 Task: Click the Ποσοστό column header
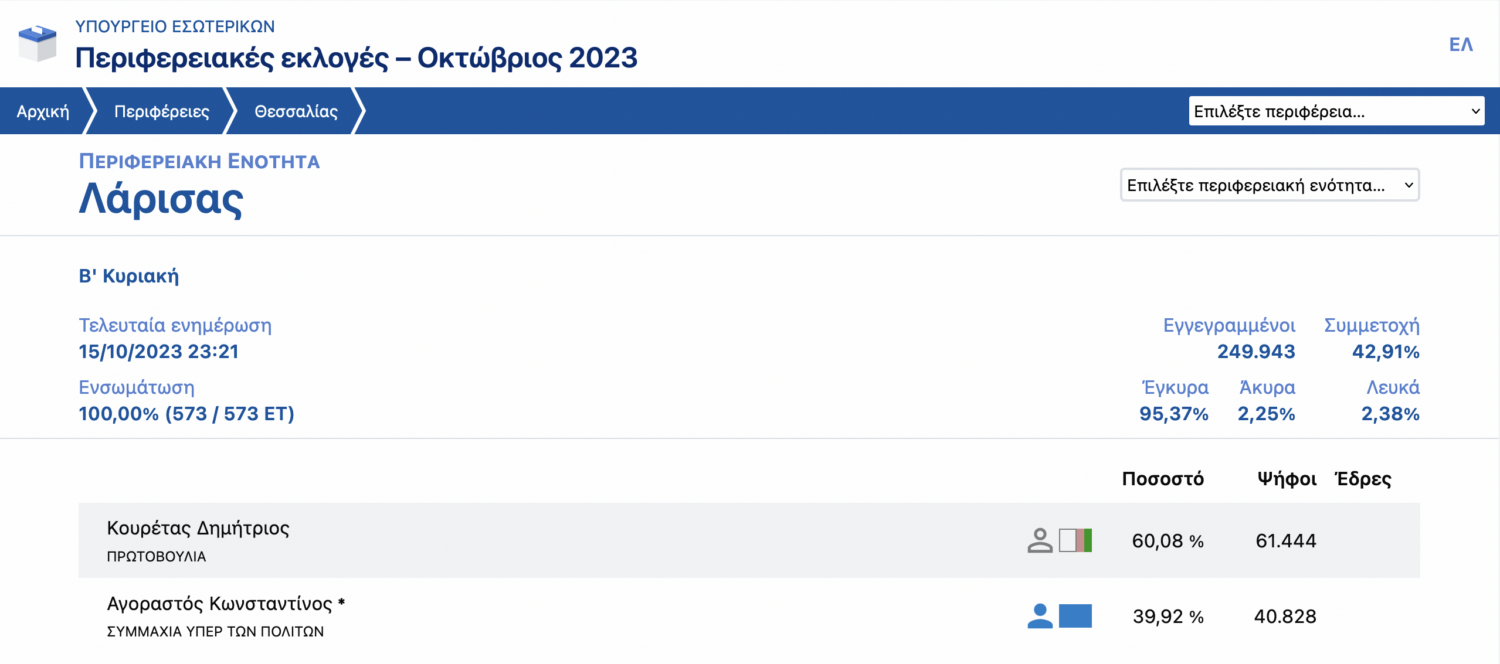tap(1162, 479)
